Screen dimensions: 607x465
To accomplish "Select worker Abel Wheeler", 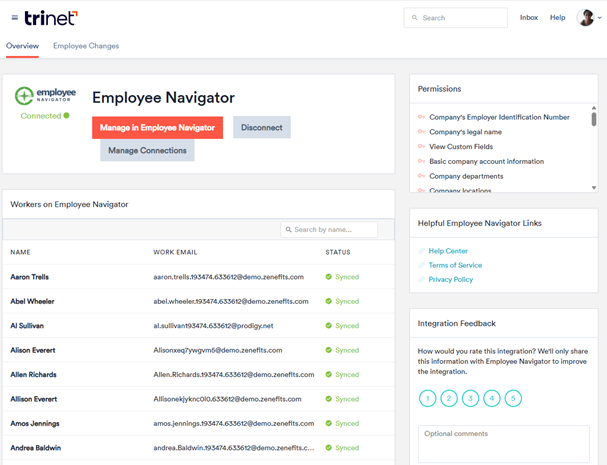I will (x=32, y=301).
